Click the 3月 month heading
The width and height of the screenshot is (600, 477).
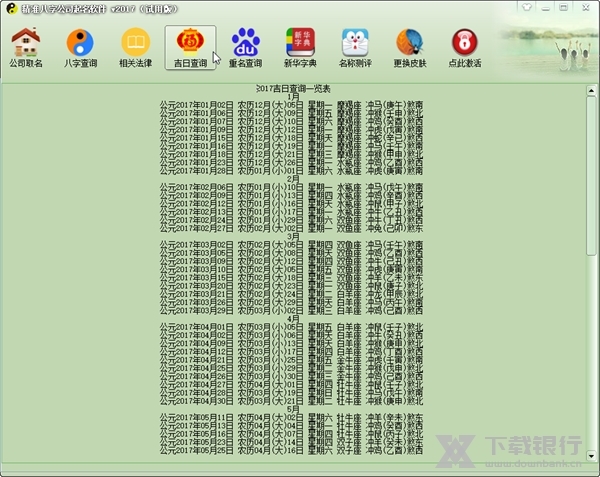click(x=293, y=236)
